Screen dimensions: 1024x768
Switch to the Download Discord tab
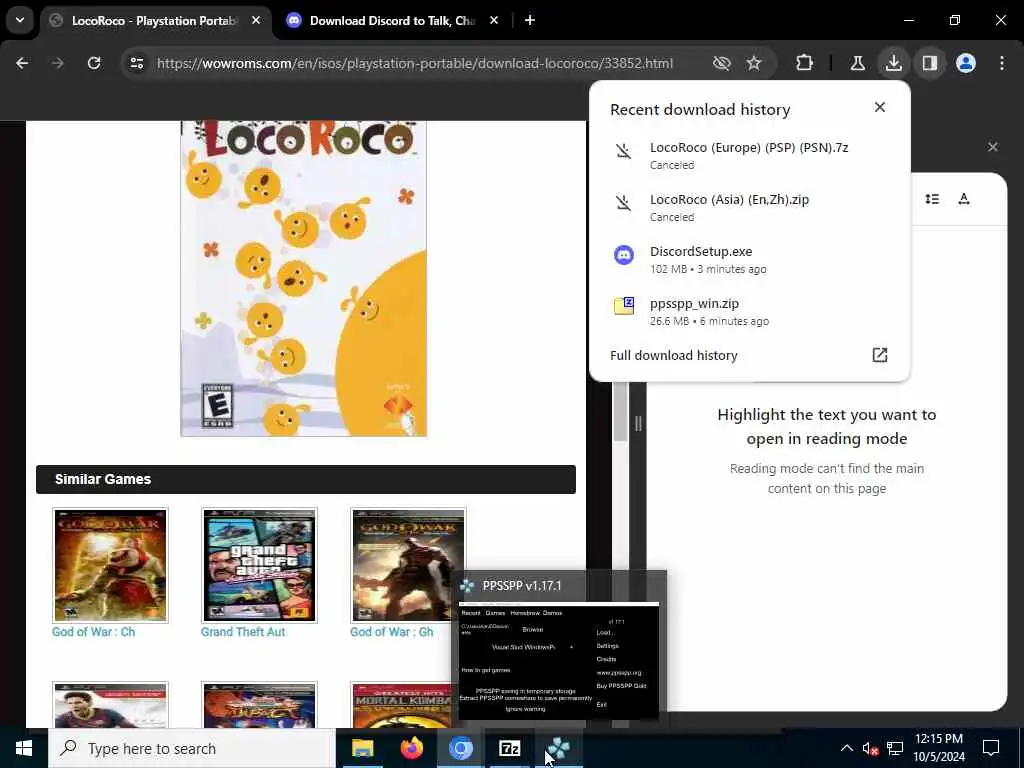pyautogui.click(x=392, y=21)
